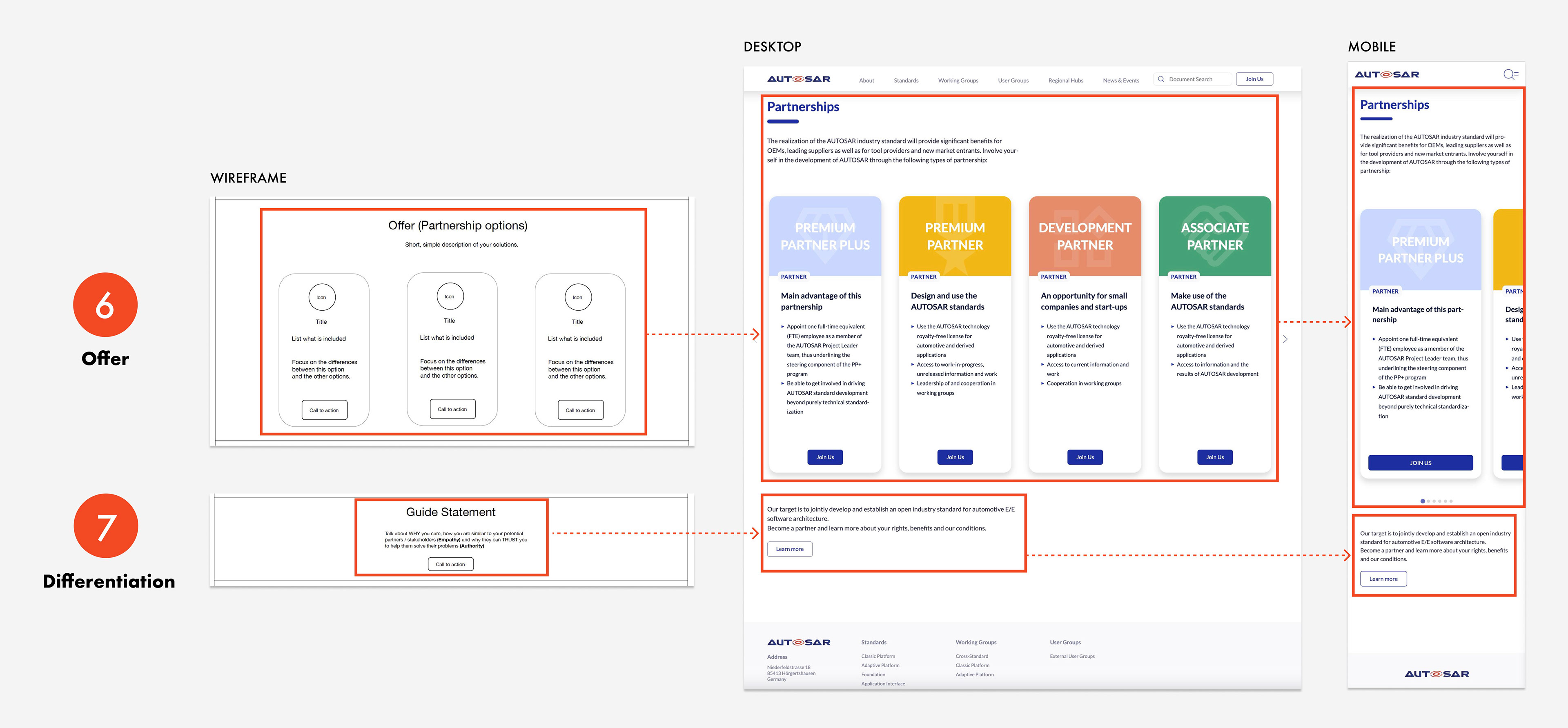Open the Regional Hubs menu item

click(x=1065, y=80)
